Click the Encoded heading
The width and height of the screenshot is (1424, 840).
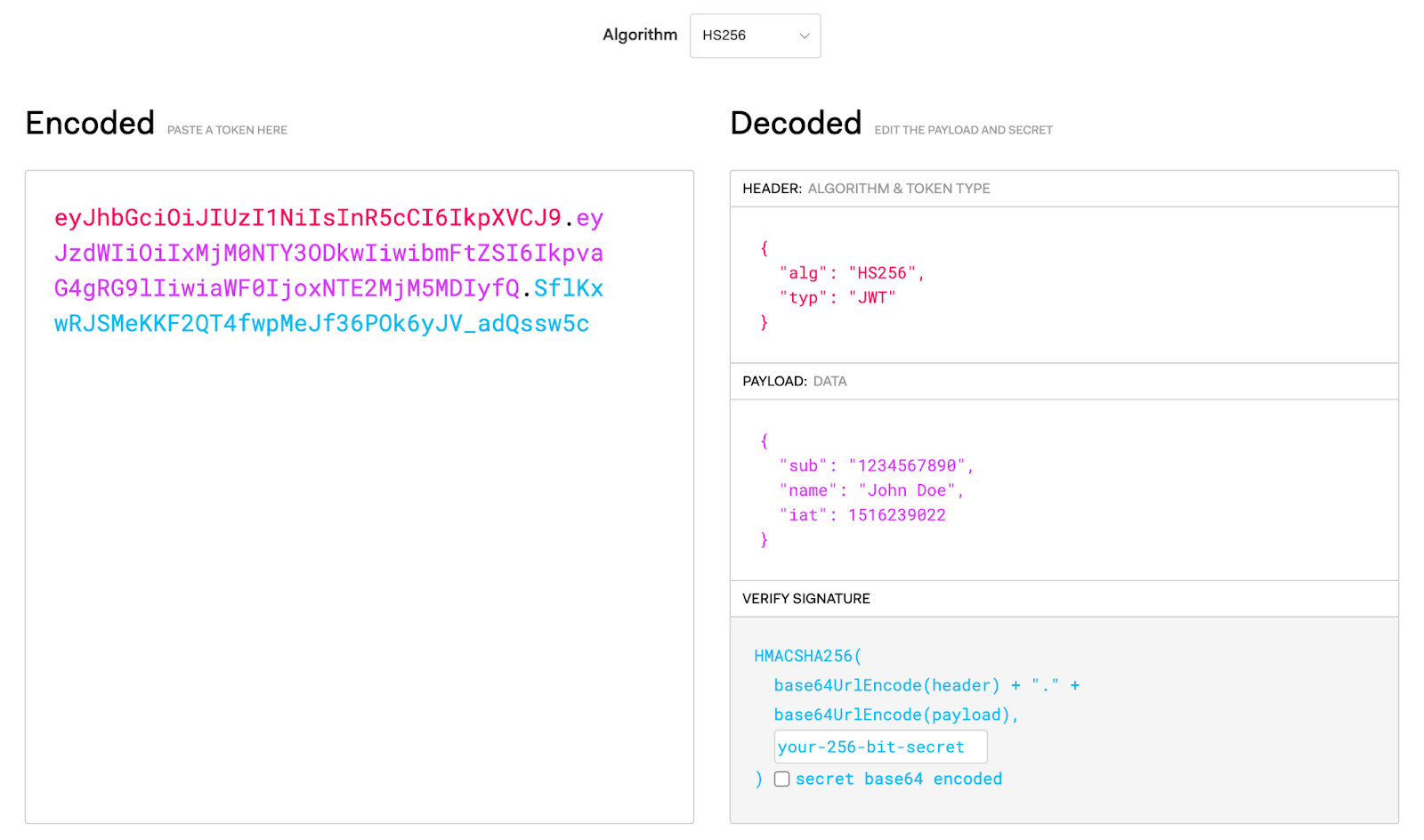pyautogui.click(x=90, y=123)
